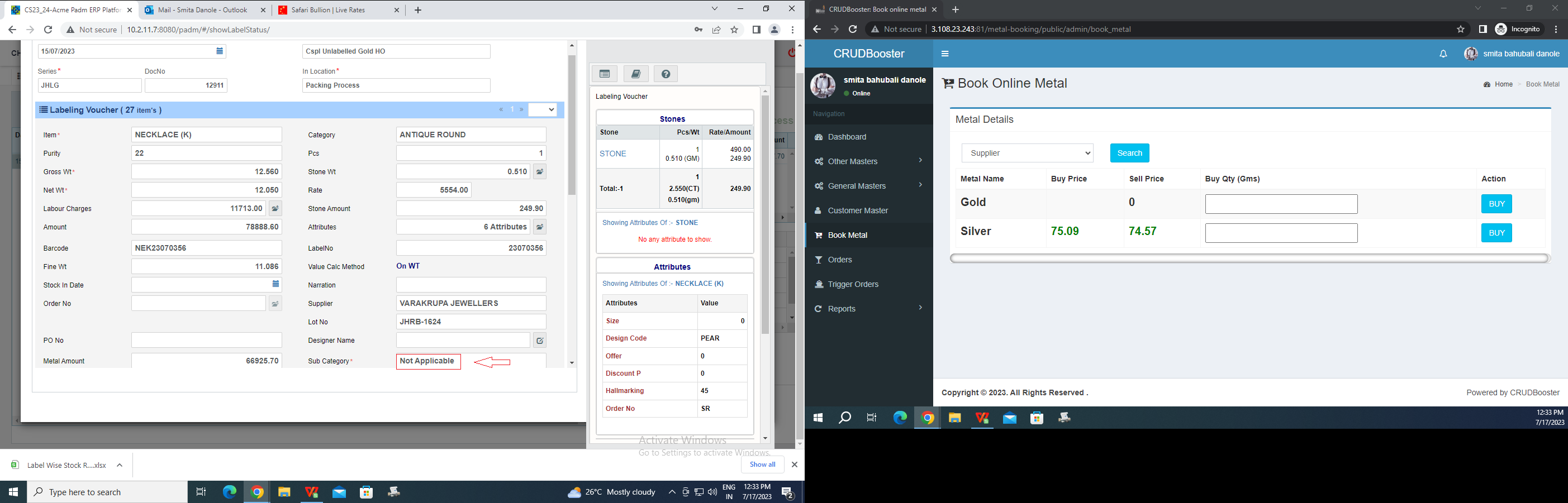The width and height of the screenshot is (1568, 503).
Task: Click Show all in the downloads bar
Action: point(762,464)
